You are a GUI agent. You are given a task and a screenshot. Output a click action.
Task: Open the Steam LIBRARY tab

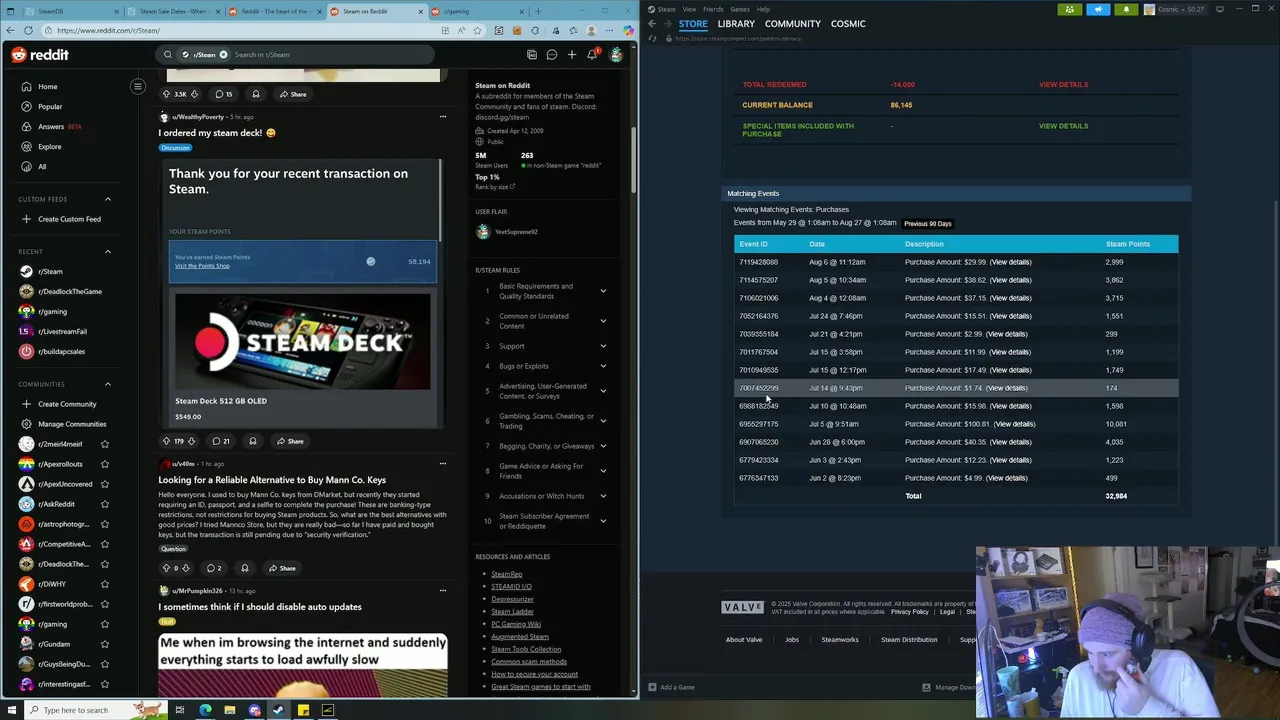pyautogui.click(x=736, y=24)
